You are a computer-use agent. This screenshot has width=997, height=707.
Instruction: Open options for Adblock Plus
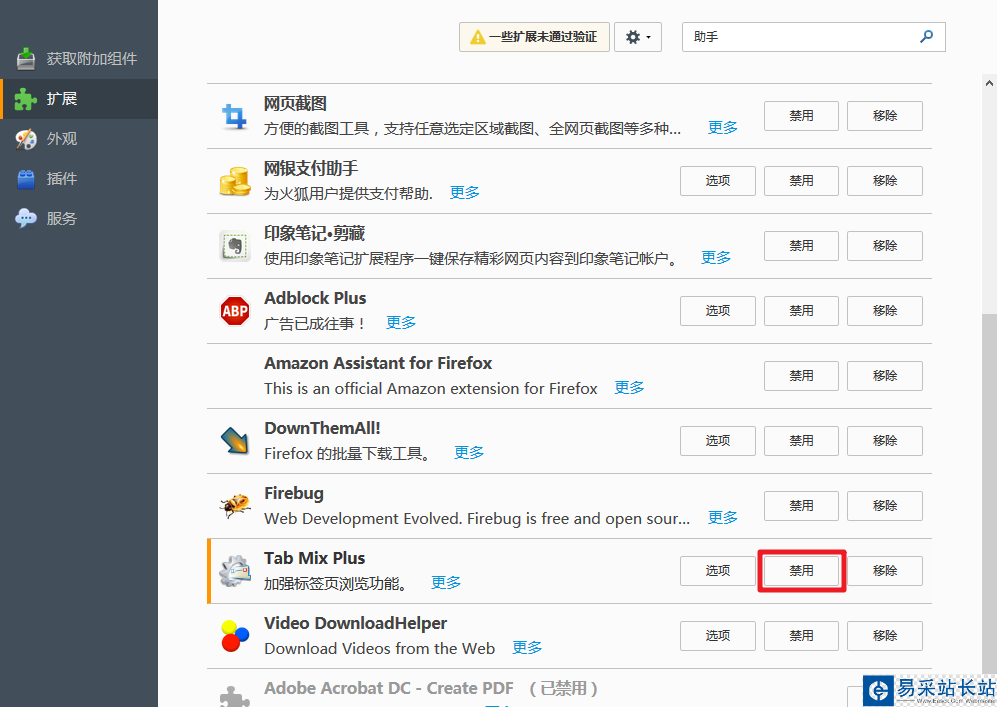717,310
